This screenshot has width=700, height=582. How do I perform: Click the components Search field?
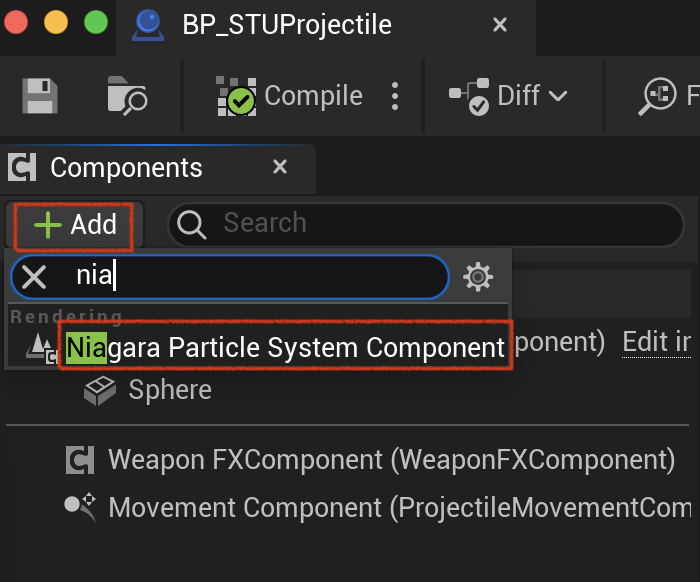[x=426, y=224]
